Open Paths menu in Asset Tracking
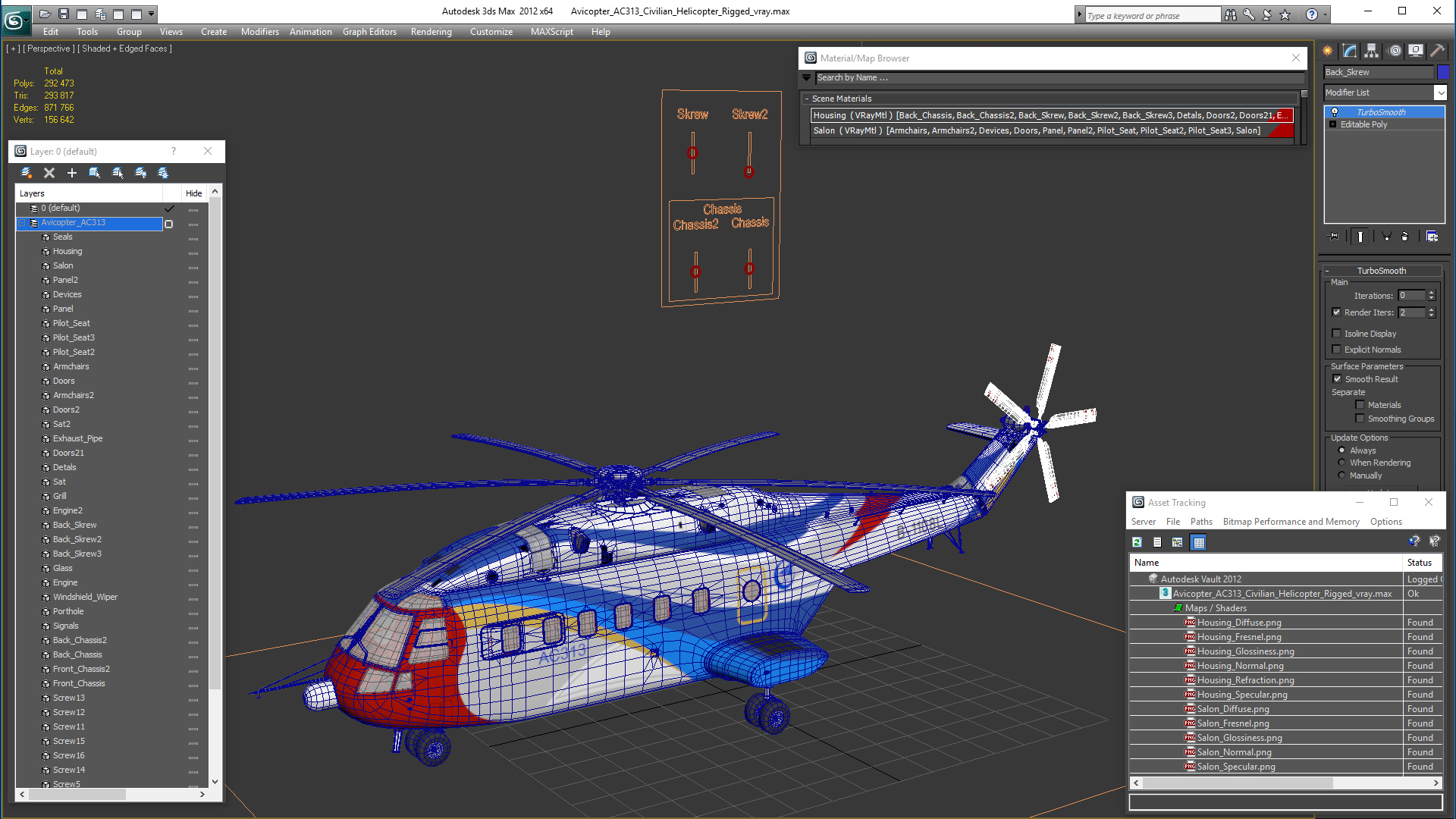The image size is (1456, 819). pos(1201,522)
